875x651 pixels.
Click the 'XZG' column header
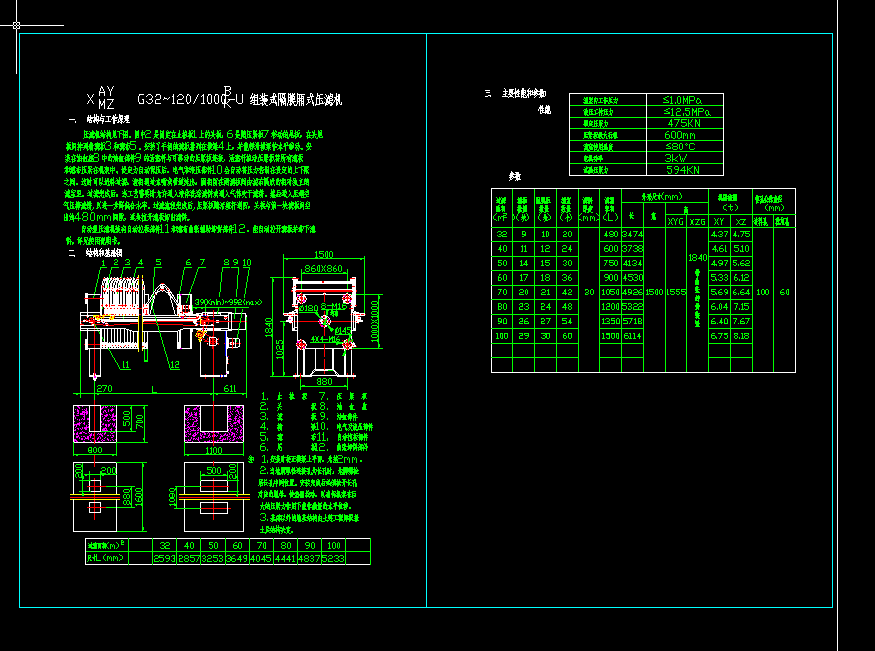(x=698, y=222)
